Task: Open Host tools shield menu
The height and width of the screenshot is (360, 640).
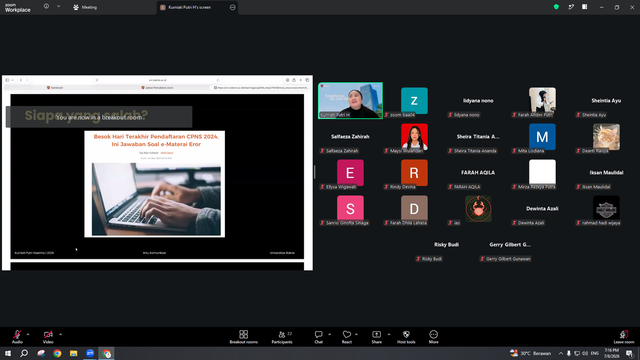Action: click(406, 337)
